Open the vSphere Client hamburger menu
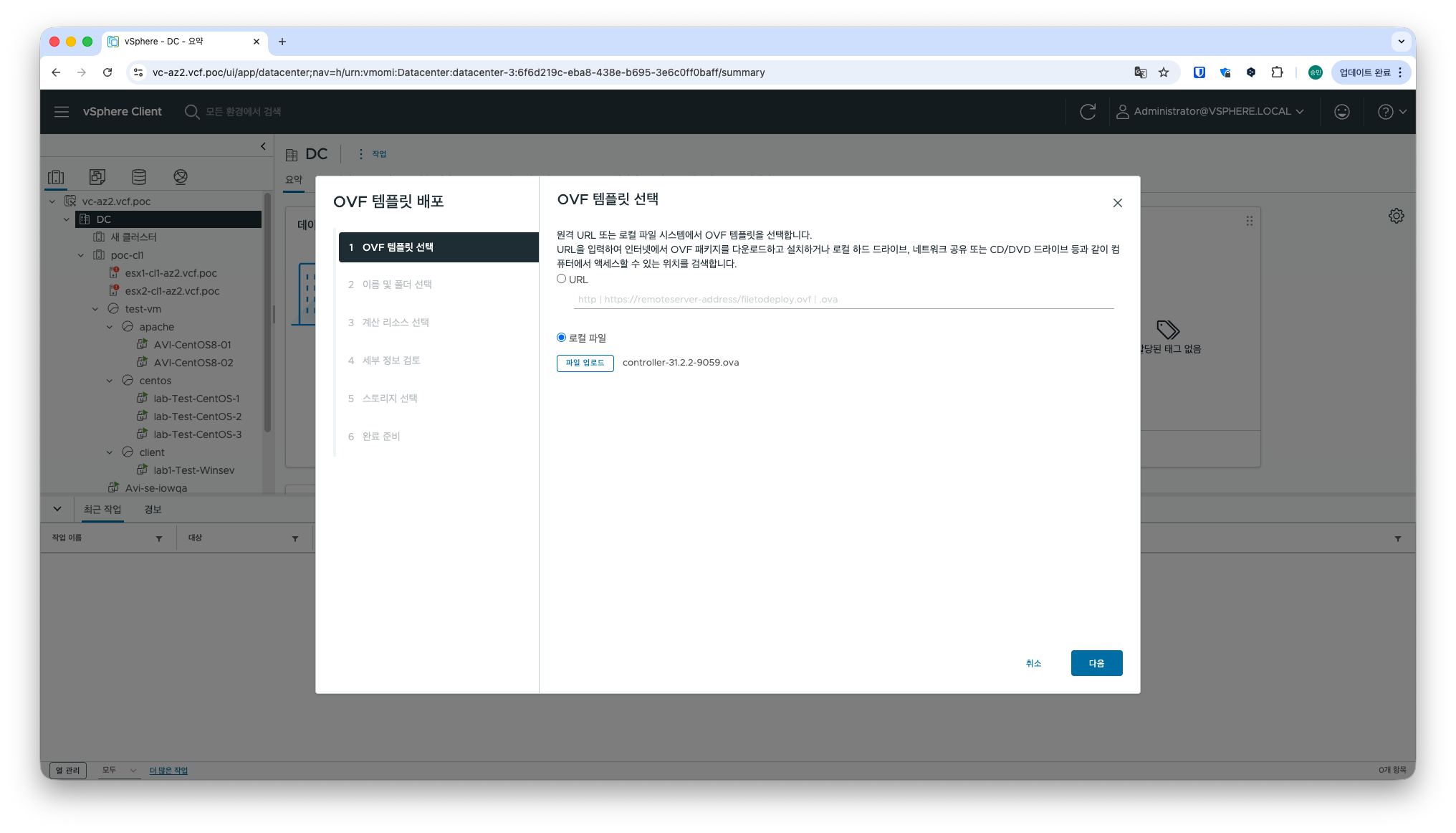The height and width of the screenshot is (833, 1456). [x=62, y=112]
